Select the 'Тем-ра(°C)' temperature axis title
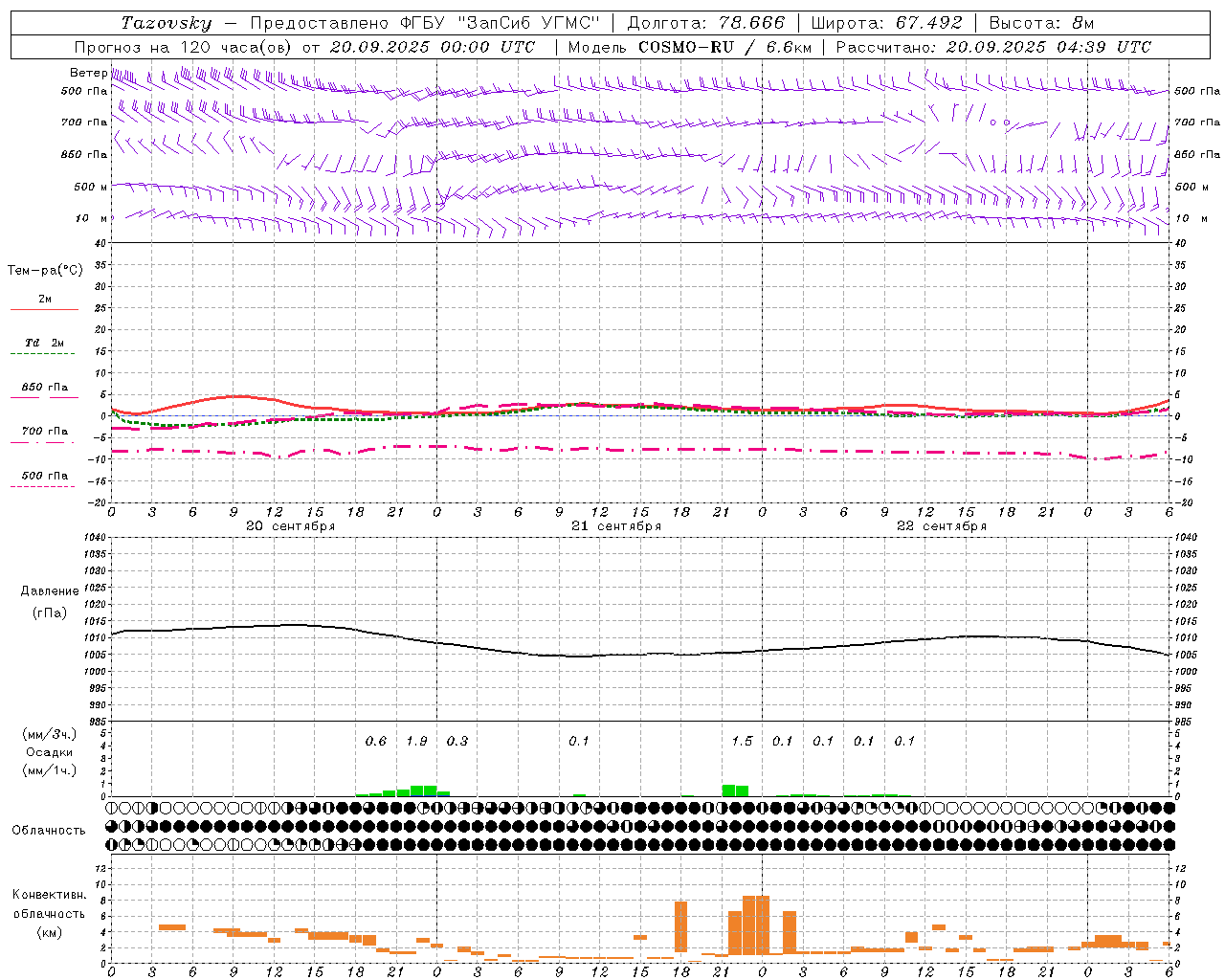1225x980 pixels. (x=45, y=271)
